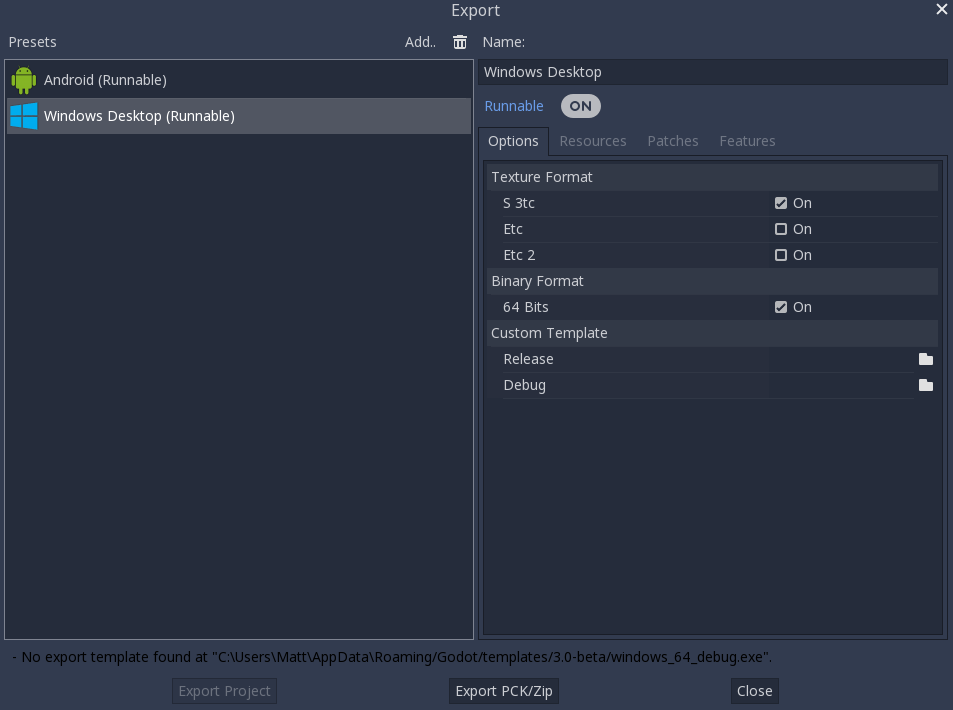This screenshot has width=953, height=710.
Task: Browse for Release custom template folder
Action: [926, 359]
